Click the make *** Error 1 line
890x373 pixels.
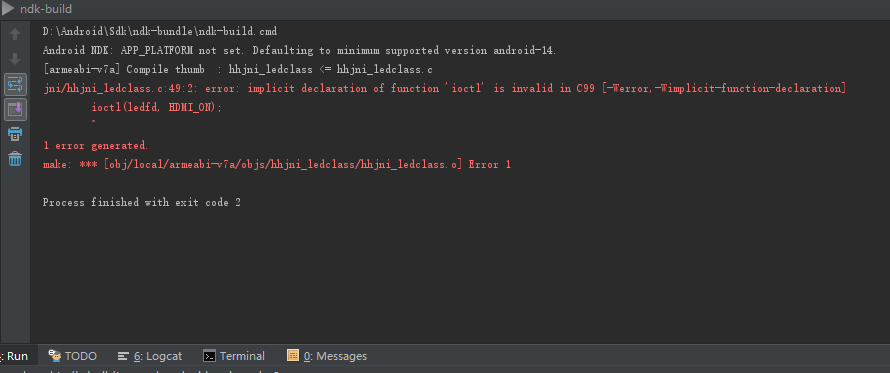point(277,165)
